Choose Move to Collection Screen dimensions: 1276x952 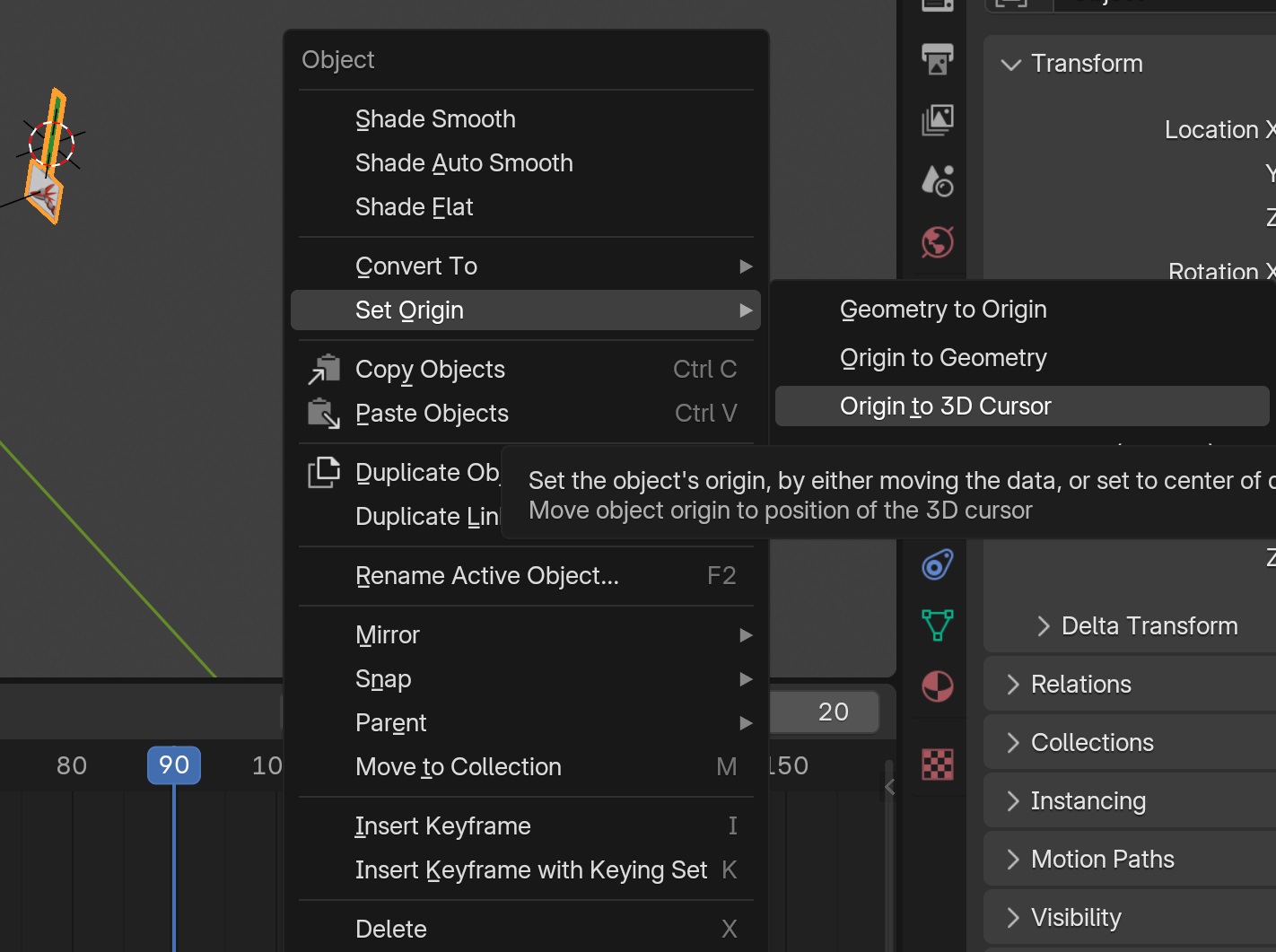coord(526,766)
